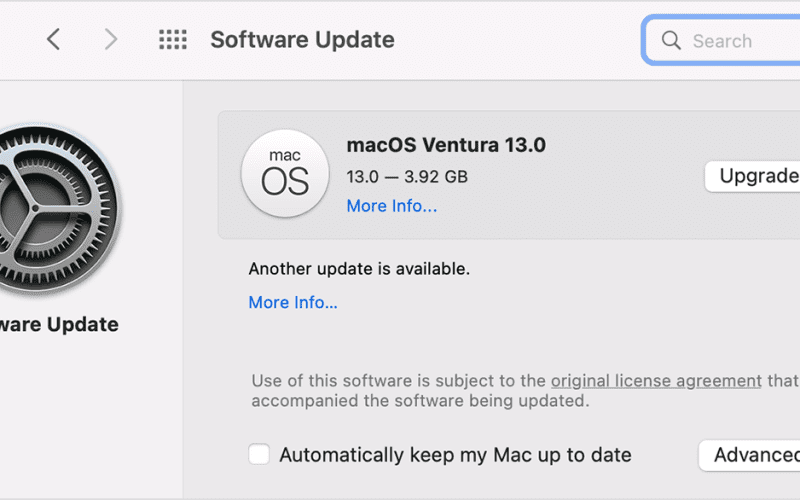Image resolution: width=800 pixels, height=500 pixels.
Task: Click the magnifying glass search icon
Action: [x=671, y=40]
